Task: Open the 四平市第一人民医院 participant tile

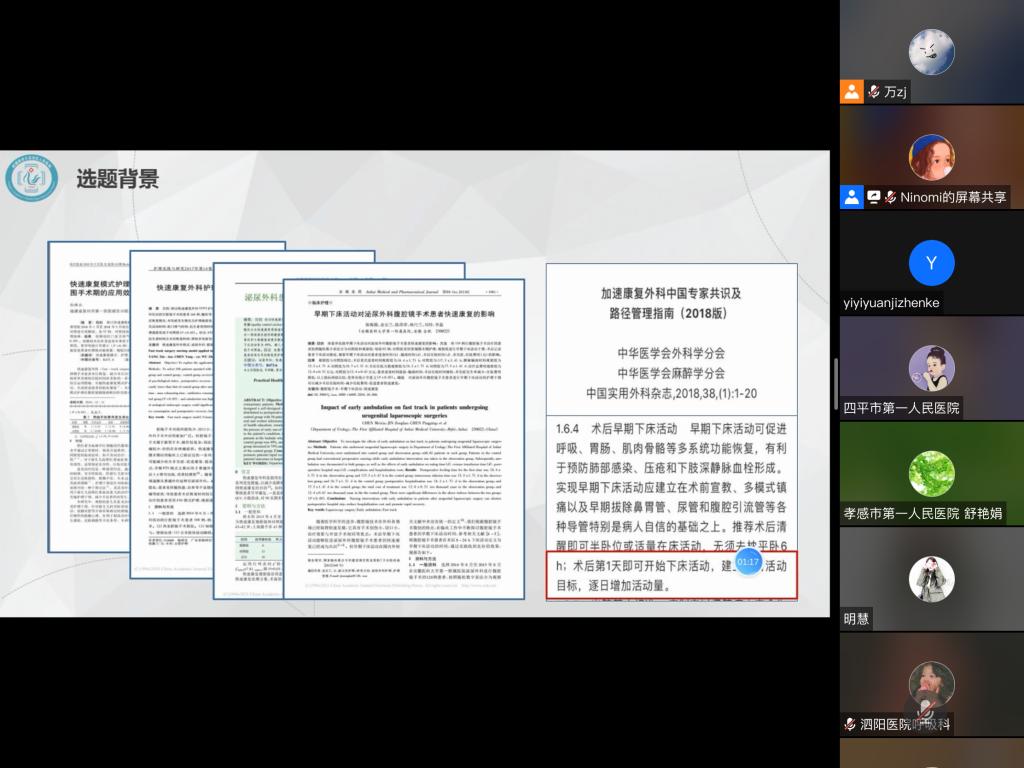Action: tap(931, 368)
